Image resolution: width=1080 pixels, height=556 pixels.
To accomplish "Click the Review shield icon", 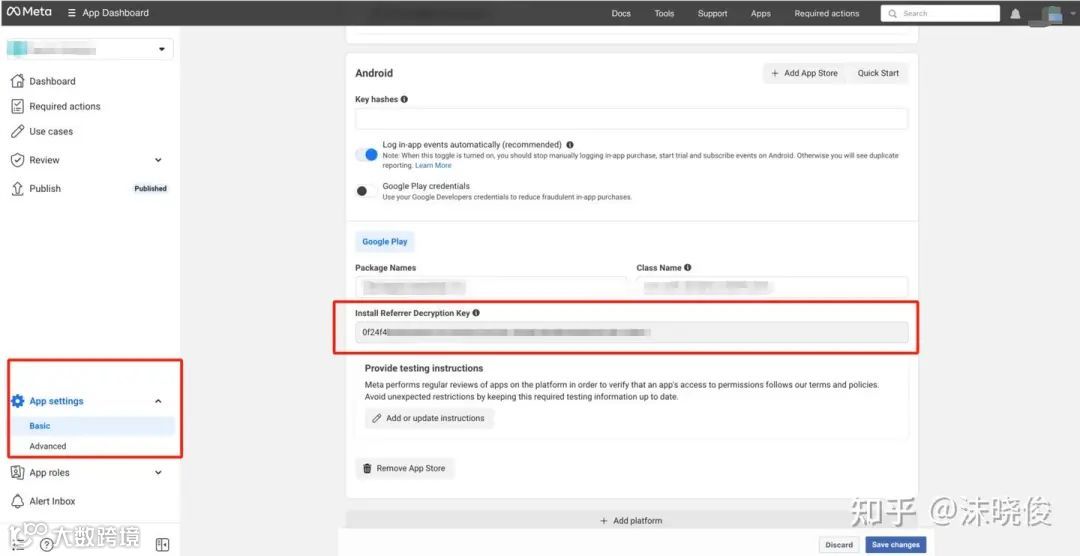I will 18,160.
